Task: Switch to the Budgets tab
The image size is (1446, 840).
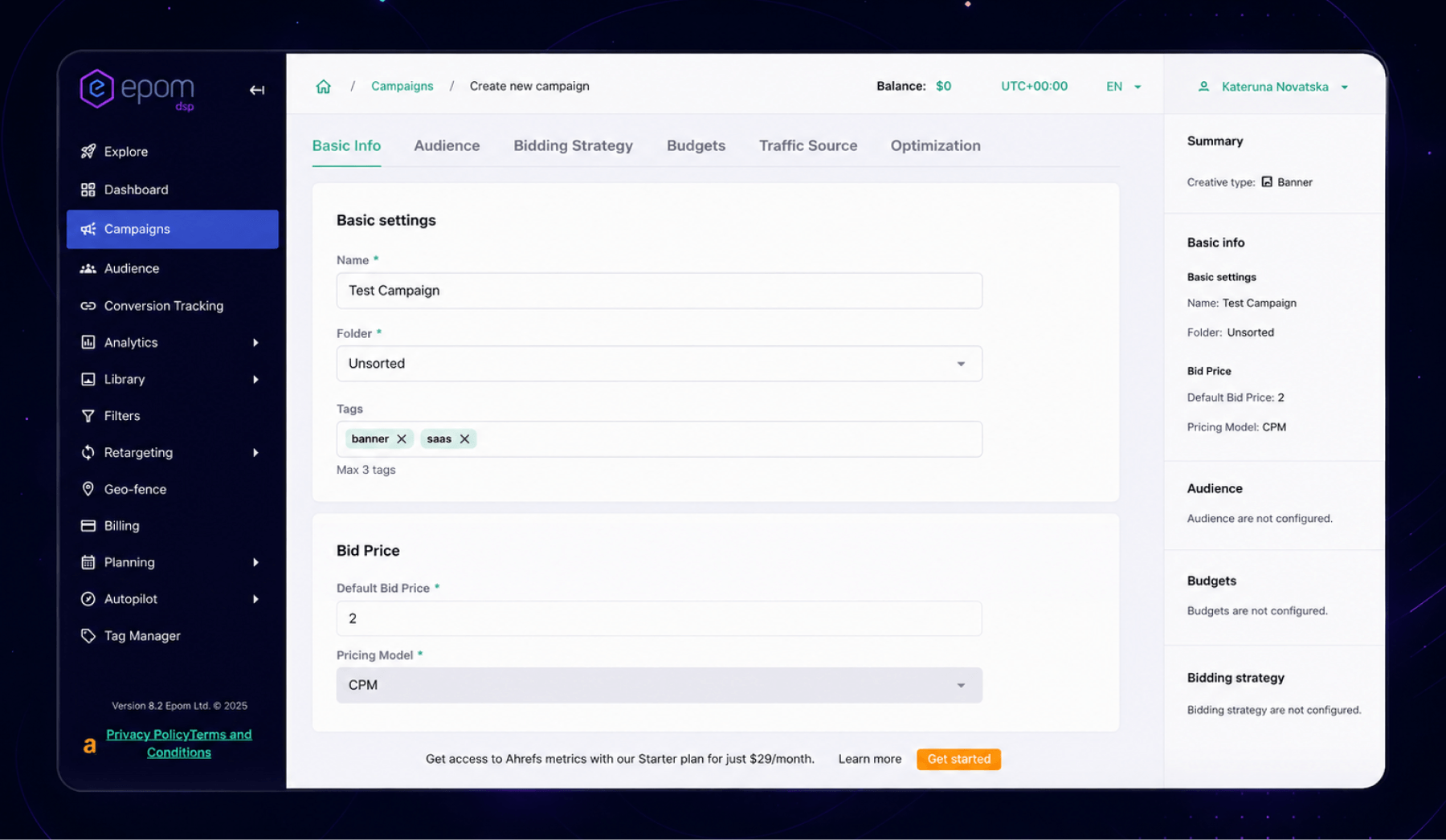Action: coord(696,146)
